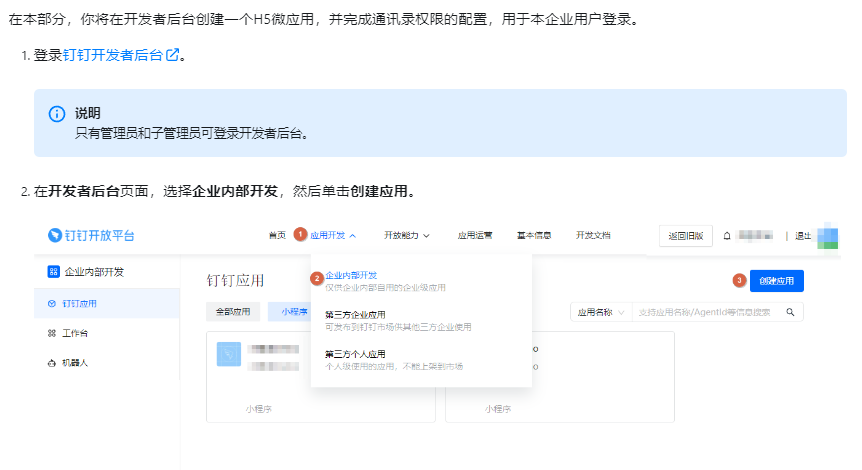Click the 钉钉开放平台 logo
Viewport: 862px width, 470px height.
point(91,235)
